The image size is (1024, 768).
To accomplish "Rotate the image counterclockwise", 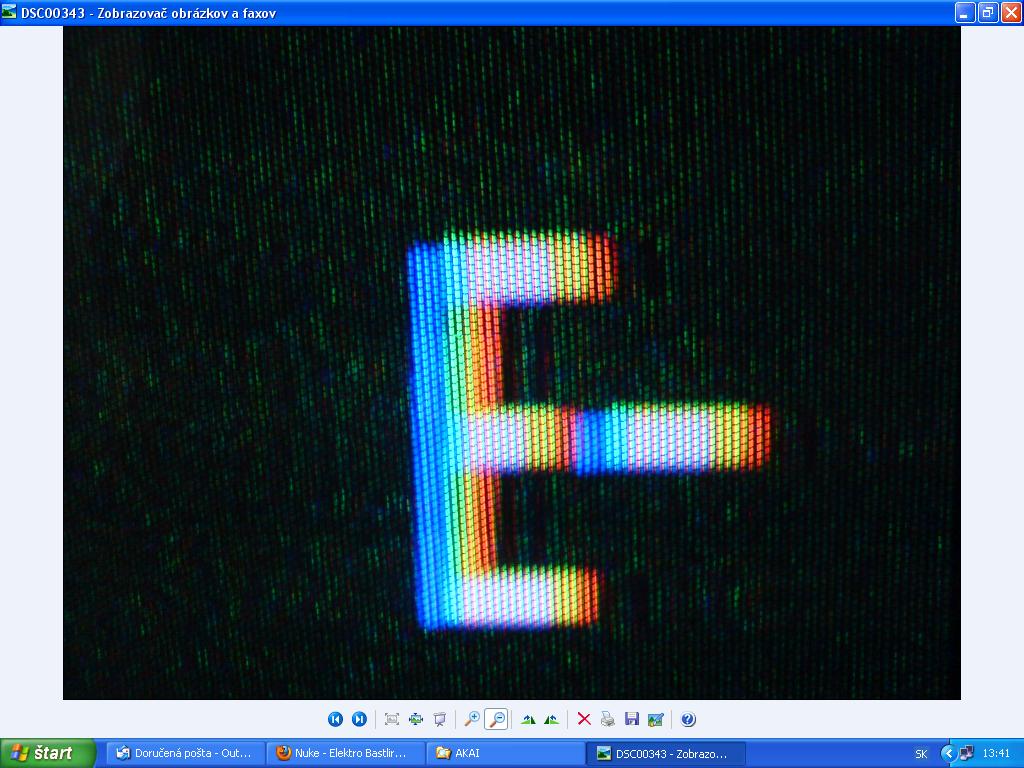I will click(x=552, y=719).
